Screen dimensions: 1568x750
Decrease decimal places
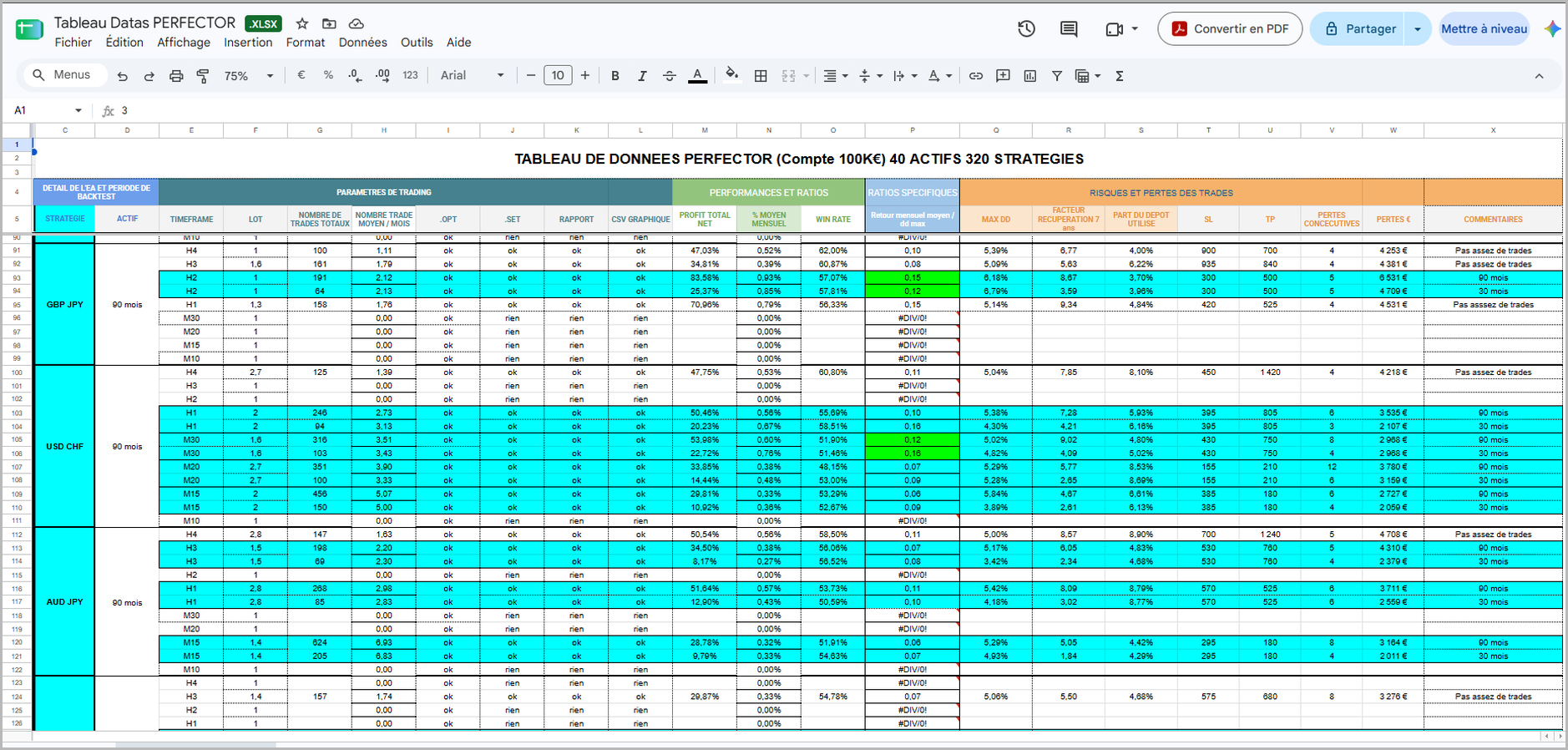click(x=355, y=75)
